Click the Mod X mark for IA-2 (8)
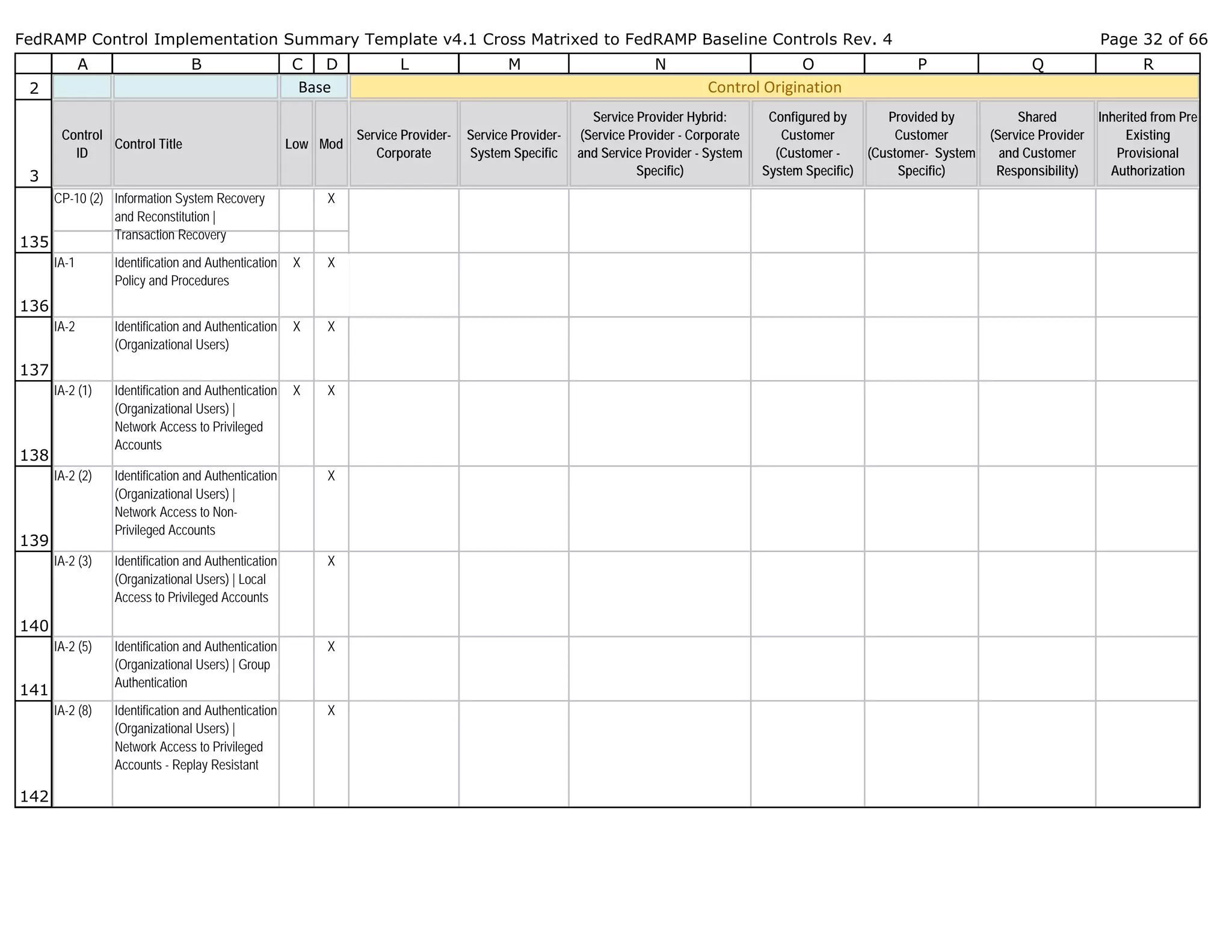Screen dimensions: 1232x952 coord(331,711)
